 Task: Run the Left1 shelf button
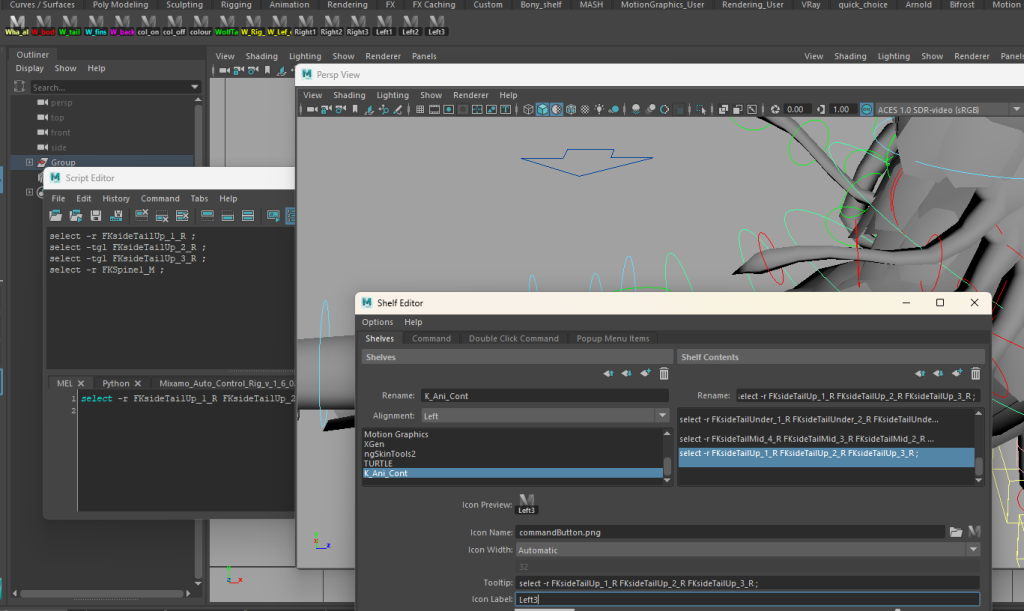384,25
